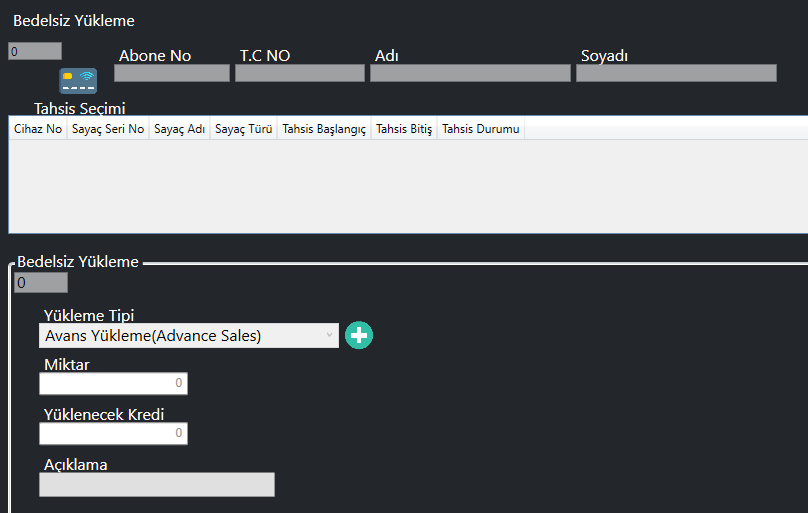The height and width of the screenshot is (513, 808).
Task: Sort by Cihaz No column header
Action: coord(38,129)
